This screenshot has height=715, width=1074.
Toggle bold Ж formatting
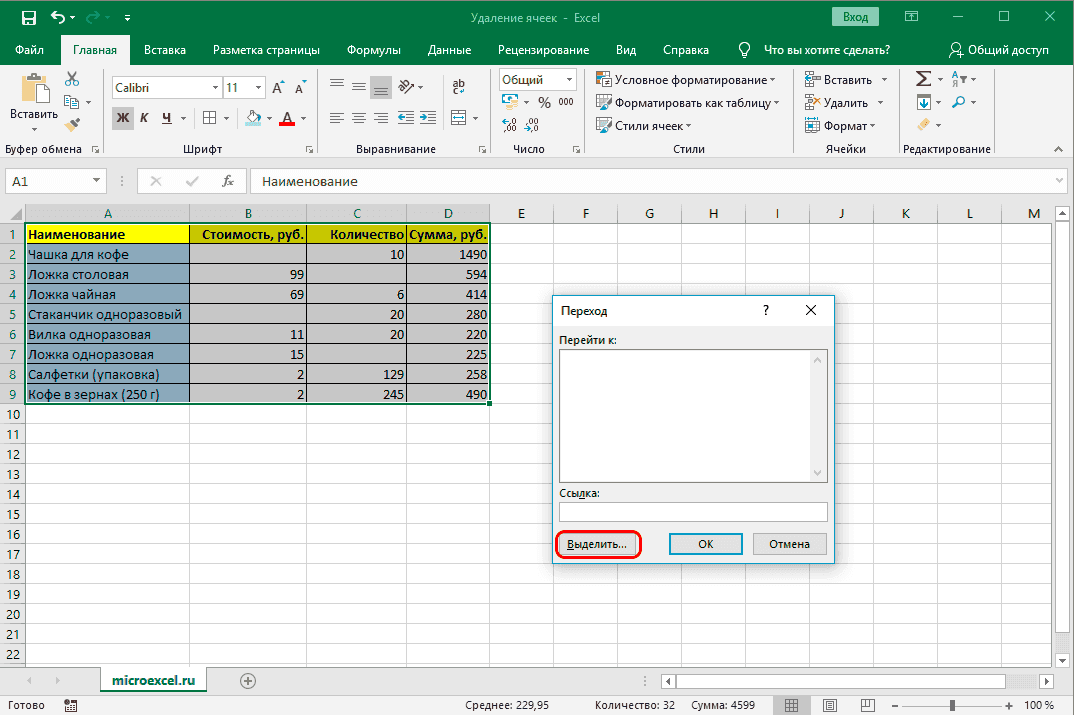(123, 118)
